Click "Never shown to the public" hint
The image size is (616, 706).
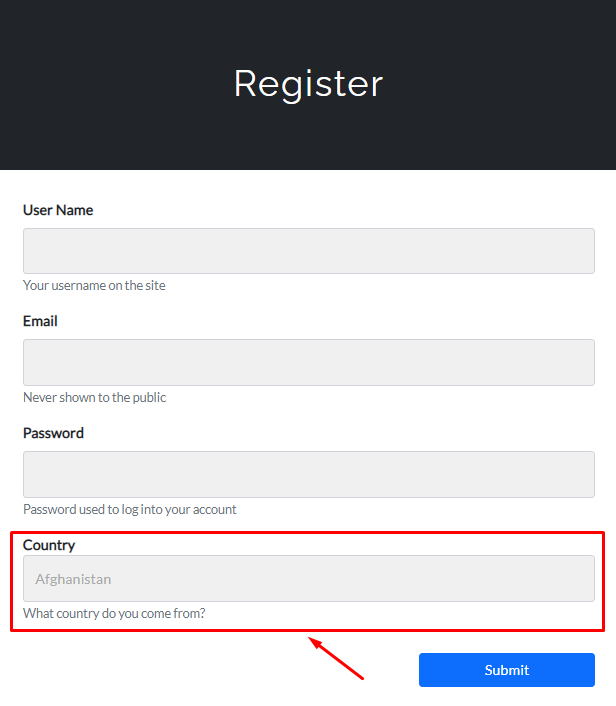click(94, 397)
